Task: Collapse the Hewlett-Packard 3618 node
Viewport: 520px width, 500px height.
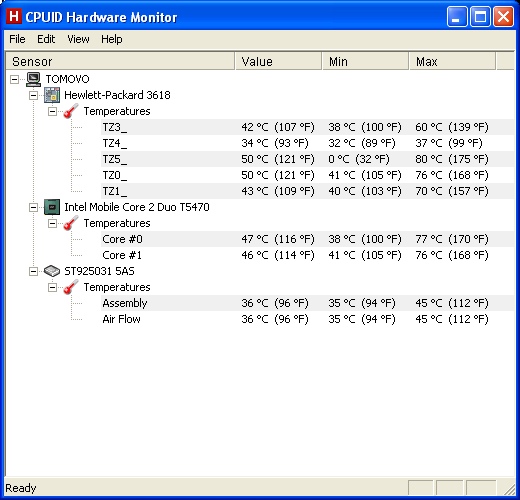Action: pos(33,95)
